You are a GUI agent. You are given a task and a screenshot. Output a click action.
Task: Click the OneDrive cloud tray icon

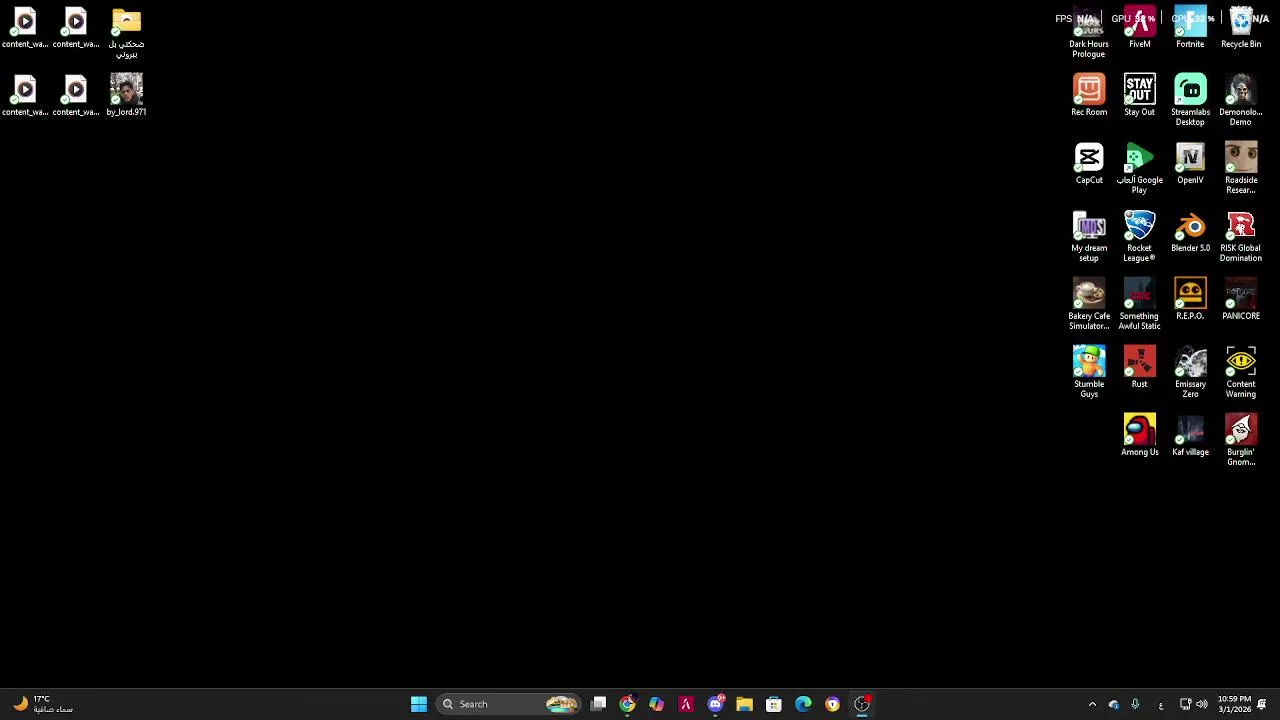pyautogui.click(x=1114, y=704)
